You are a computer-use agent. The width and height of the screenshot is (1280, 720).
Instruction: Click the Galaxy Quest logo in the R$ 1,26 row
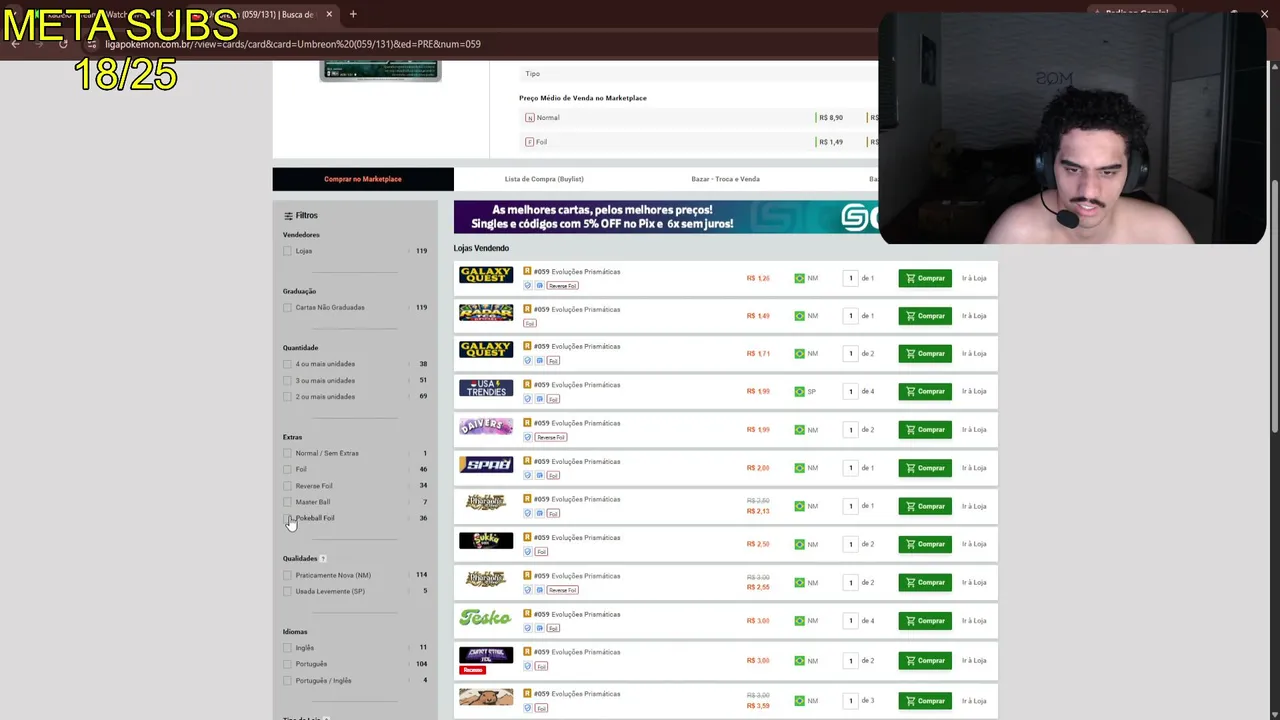click(486, 275)
